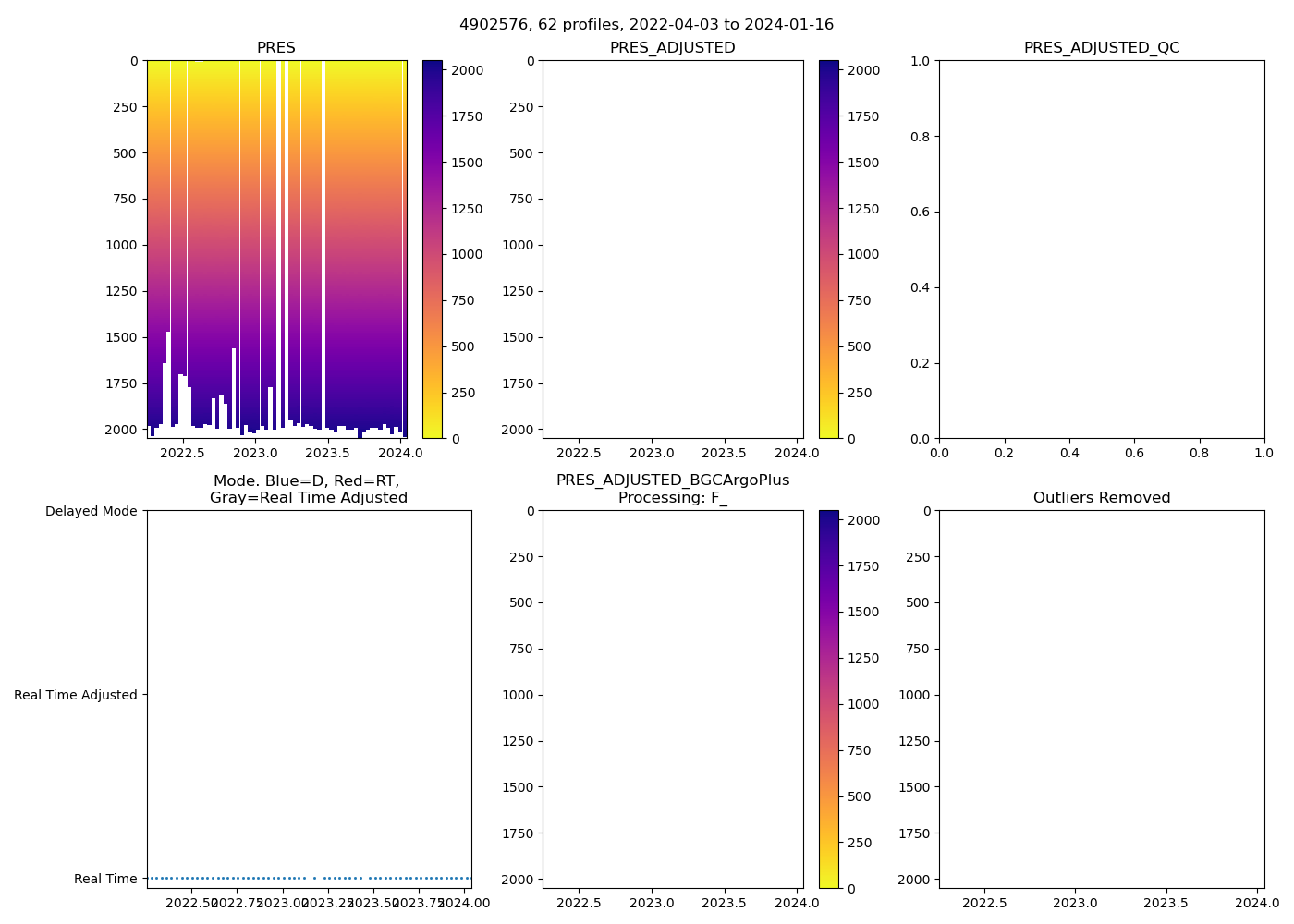Click the empty PRES_ADJUSTED_BGCArgoPlus plot area
Viewport: 1294px width, 924px height.
(672, 699)
